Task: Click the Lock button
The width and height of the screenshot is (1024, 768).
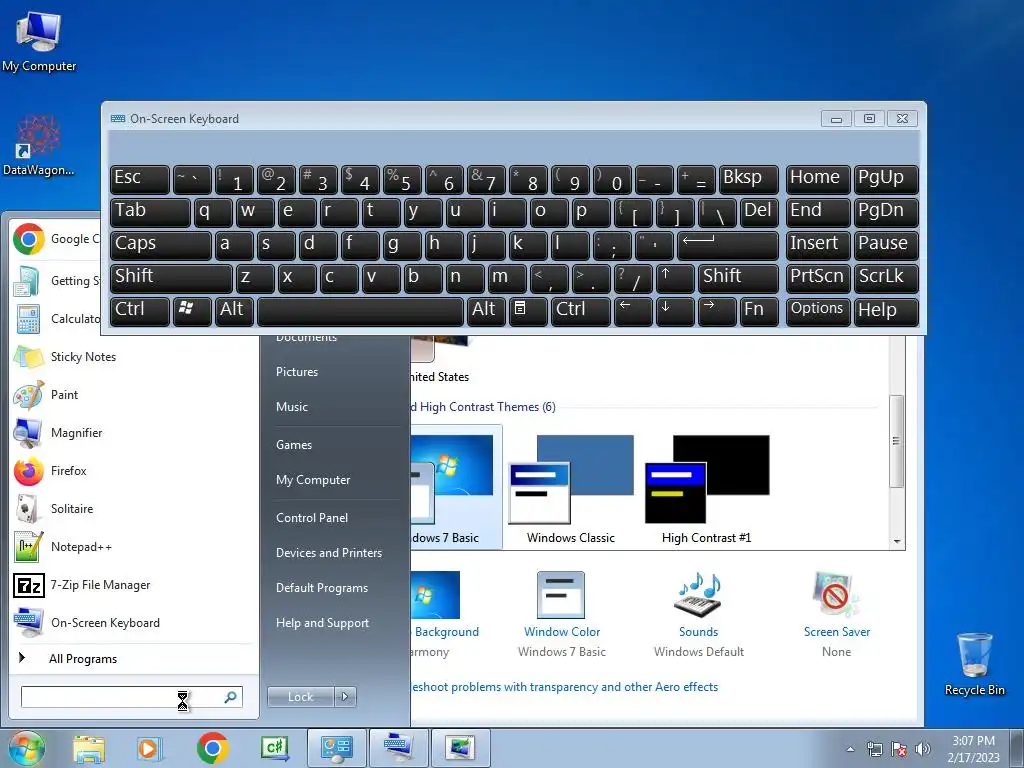Action: [x=300, y=697]
